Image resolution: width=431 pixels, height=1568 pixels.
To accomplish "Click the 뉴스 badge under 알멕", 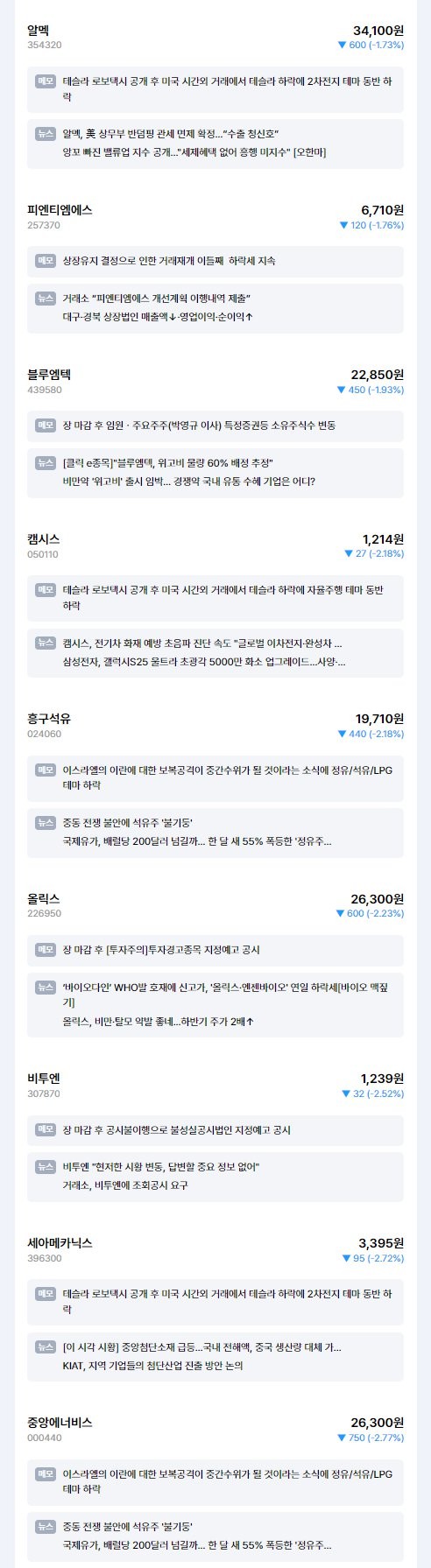I will tap(46, 133).
